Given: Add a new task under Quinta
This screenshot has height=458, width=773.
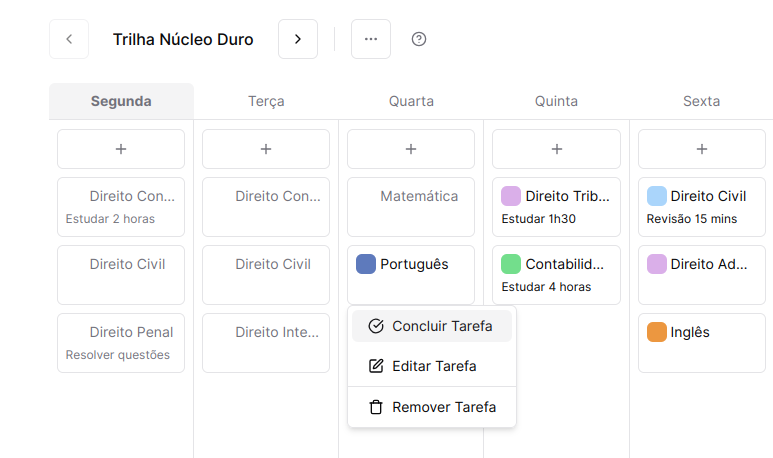Looking at the screenshot, I should click(x=556, y=149).
